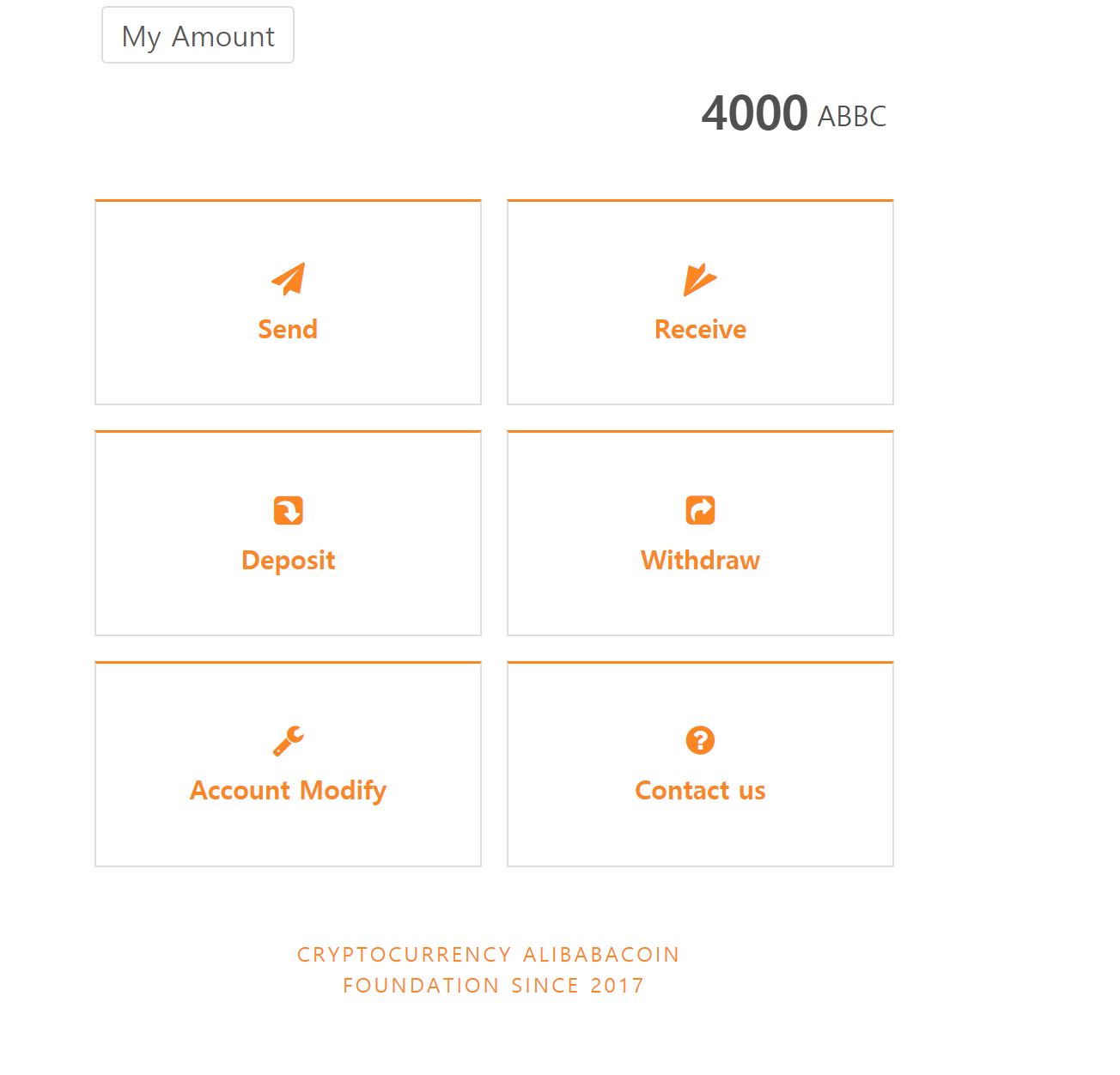Click the Receive label
Screen dimensions: 1120x1075
click(x=700, y=329)
